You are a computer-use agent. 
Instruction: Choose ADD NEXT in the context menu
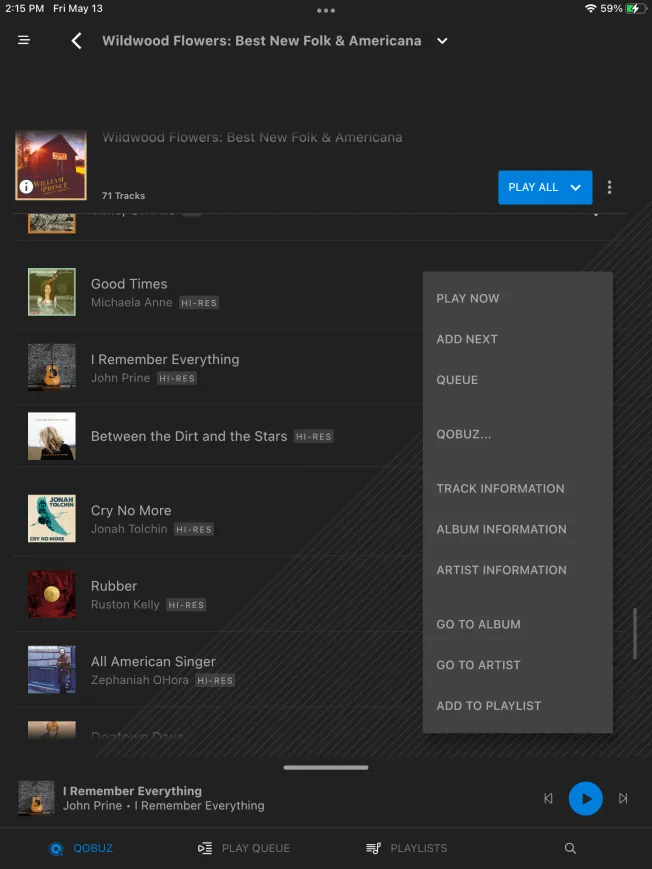[x=467, y=339]
